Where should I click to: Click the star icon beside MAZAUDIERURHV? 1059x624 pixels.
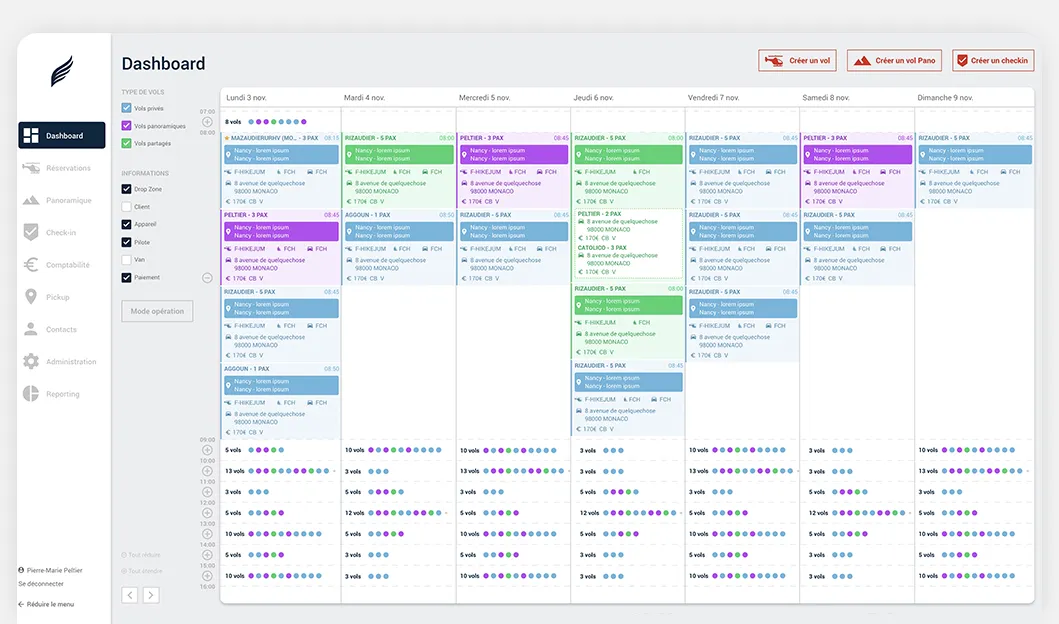point(227,138)
